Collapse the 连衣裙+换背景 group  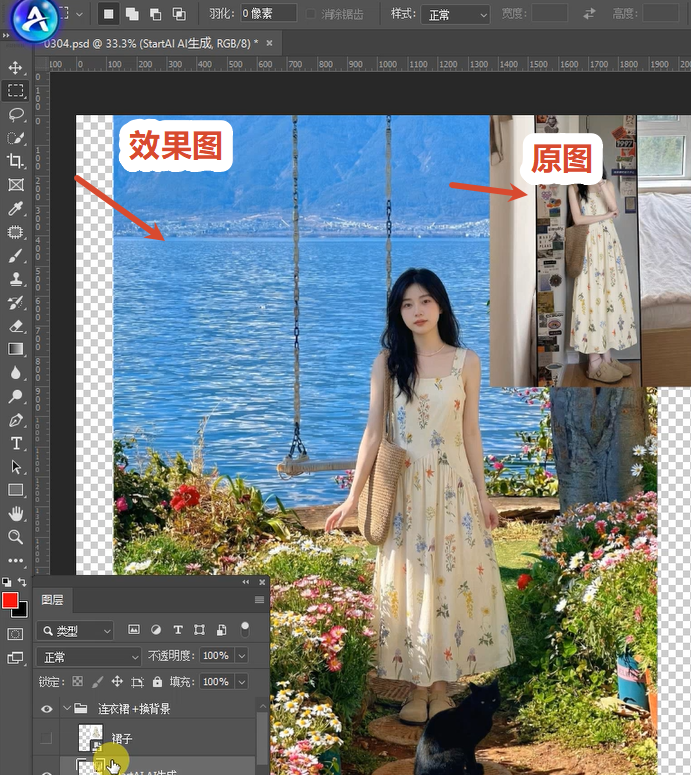[66, 708]
